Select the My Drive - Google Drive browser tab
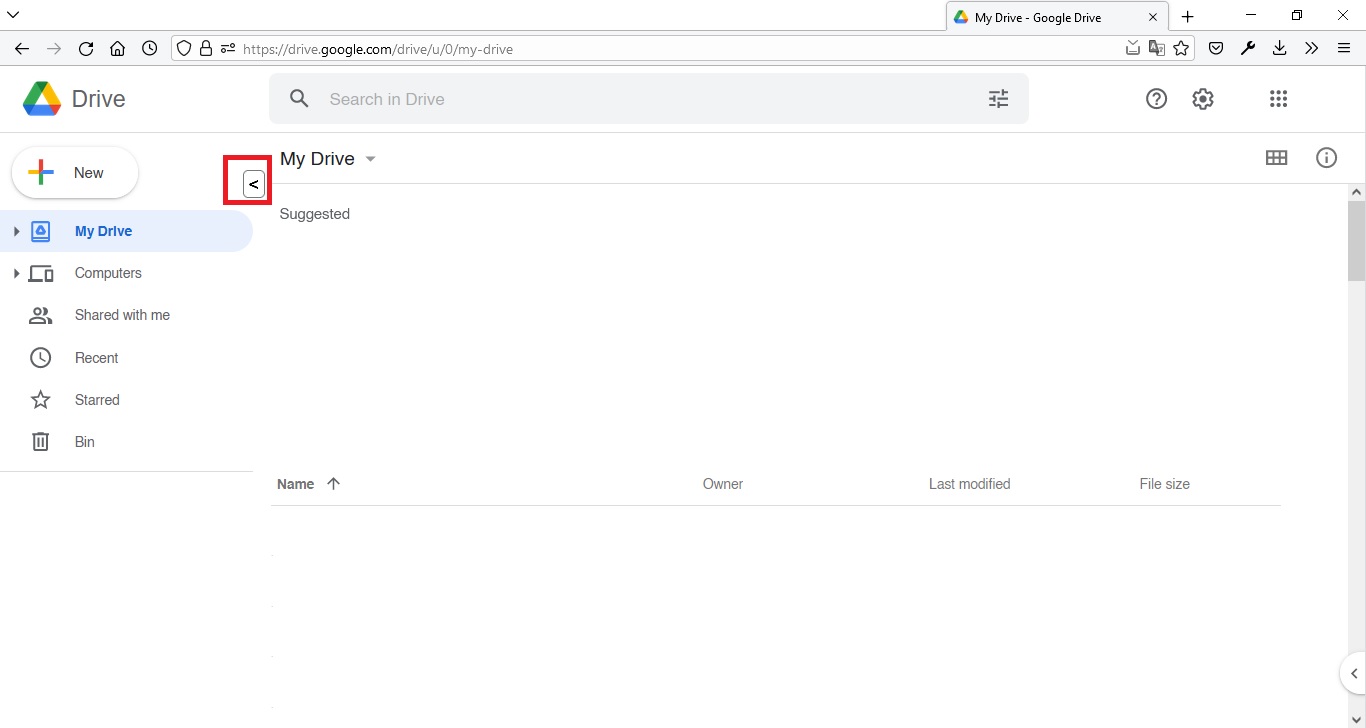The image size is (1366, 728). click(x=1040, y=16)
